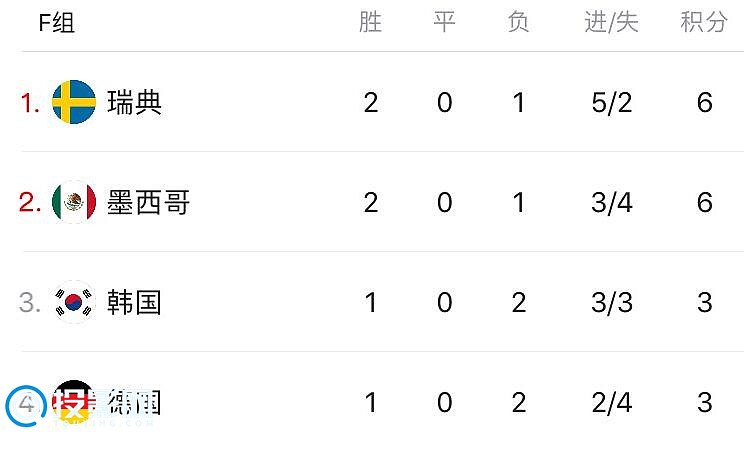Open the 瑞典 team name
Screen dimensions: 744x450
(134, 103)
